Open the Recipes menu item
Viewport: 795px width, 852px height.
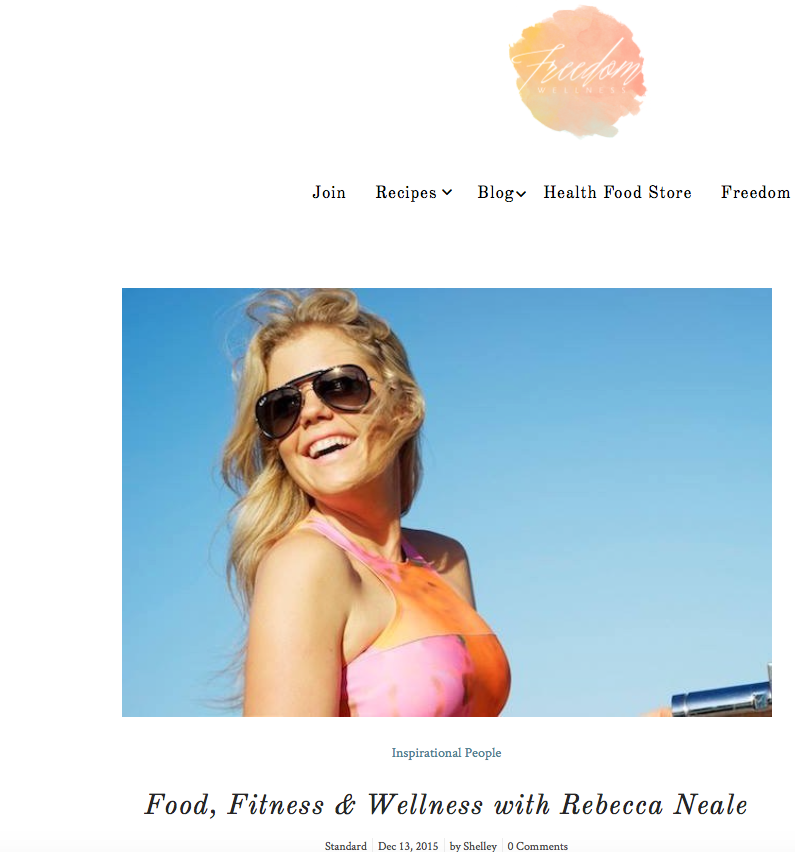(406, 192)
